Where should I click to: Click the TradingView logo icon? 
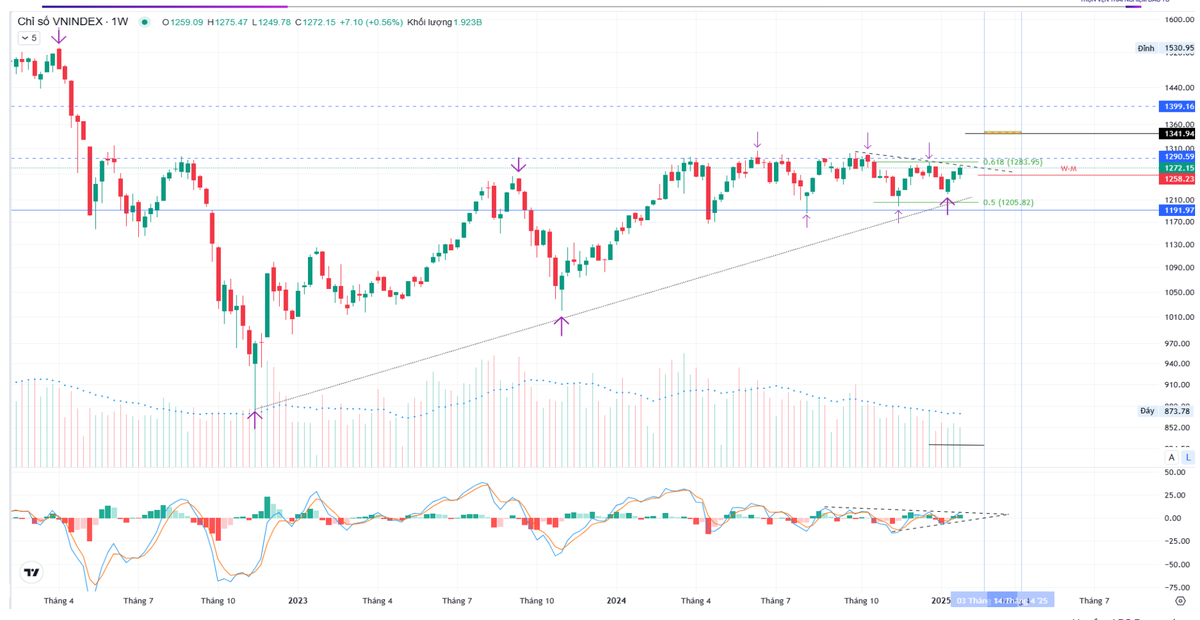tap(31, 573)
